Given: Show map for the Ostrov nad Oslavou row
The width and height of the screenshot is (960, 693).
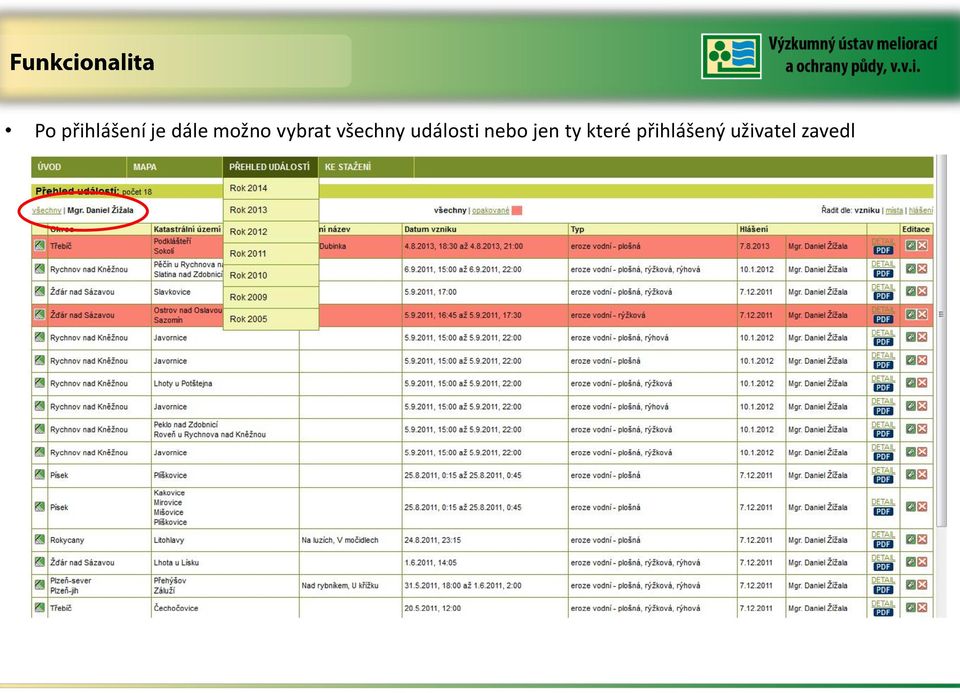Looking at the screenshot, I should (40, 314).
